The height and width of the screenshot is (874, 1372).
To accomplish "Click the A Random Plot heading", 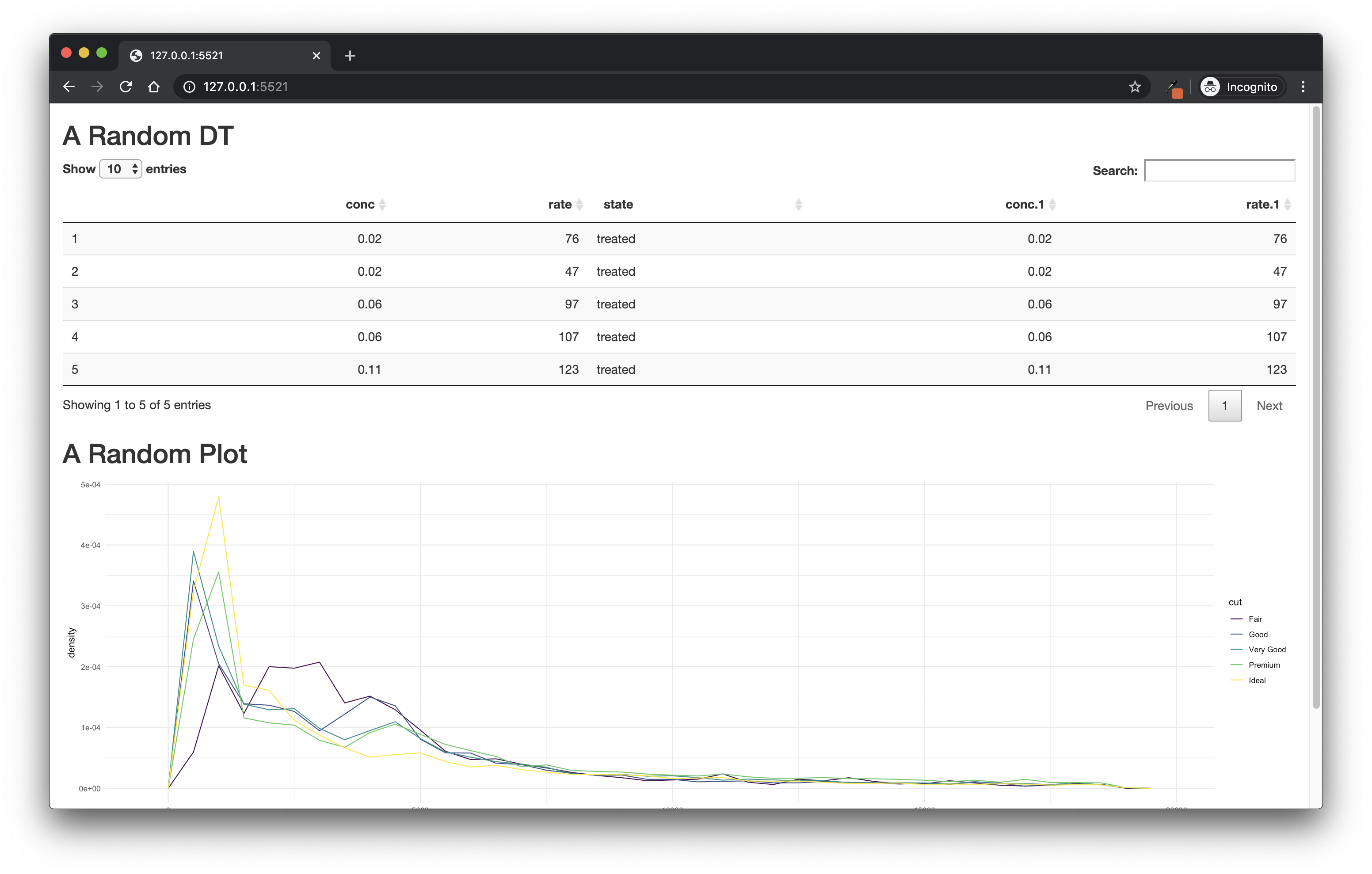I will click(155, 454).
